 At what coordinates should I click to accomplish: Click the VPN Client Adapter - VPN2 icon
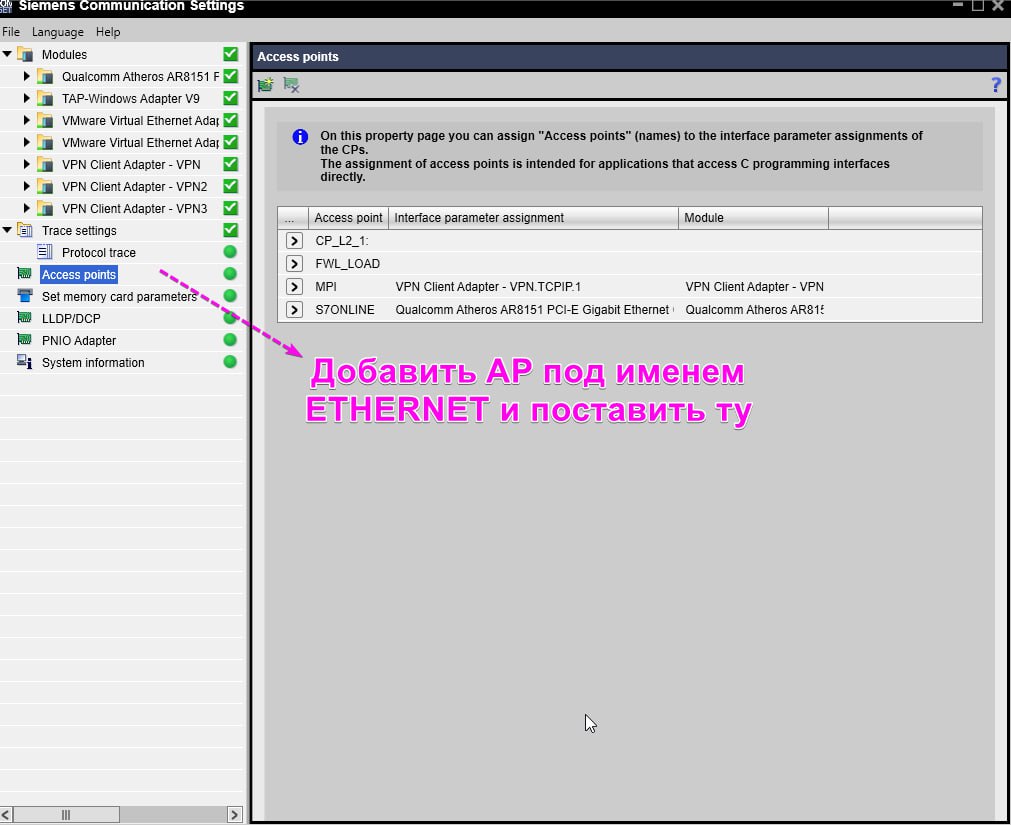point(45,187)
